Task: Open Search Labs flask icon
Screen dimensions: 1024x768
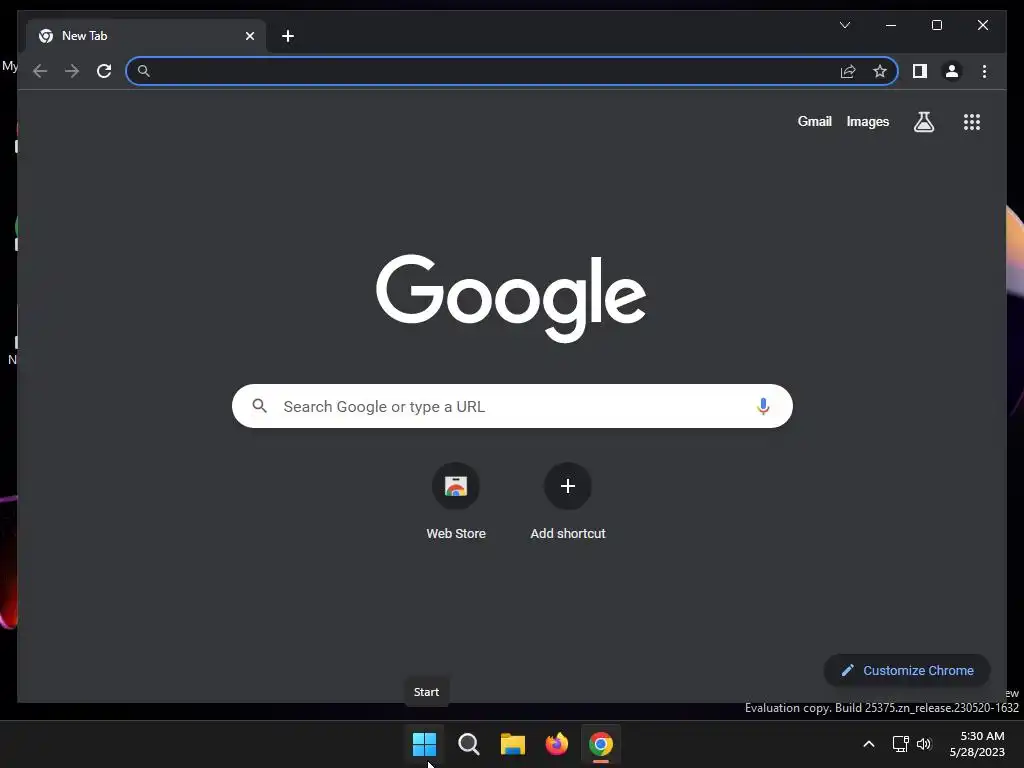Action: click(x=923, y=121)
